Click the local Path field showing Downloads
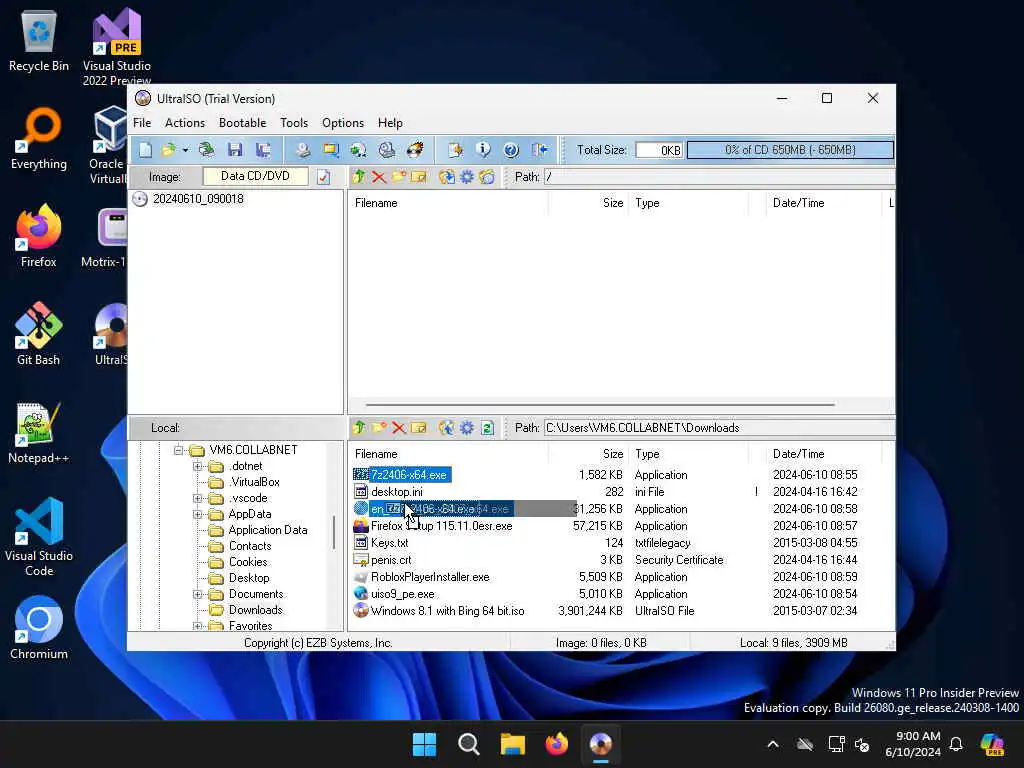Image resolution: width=1024 pixels, height=768 pixels. point(718,428)
